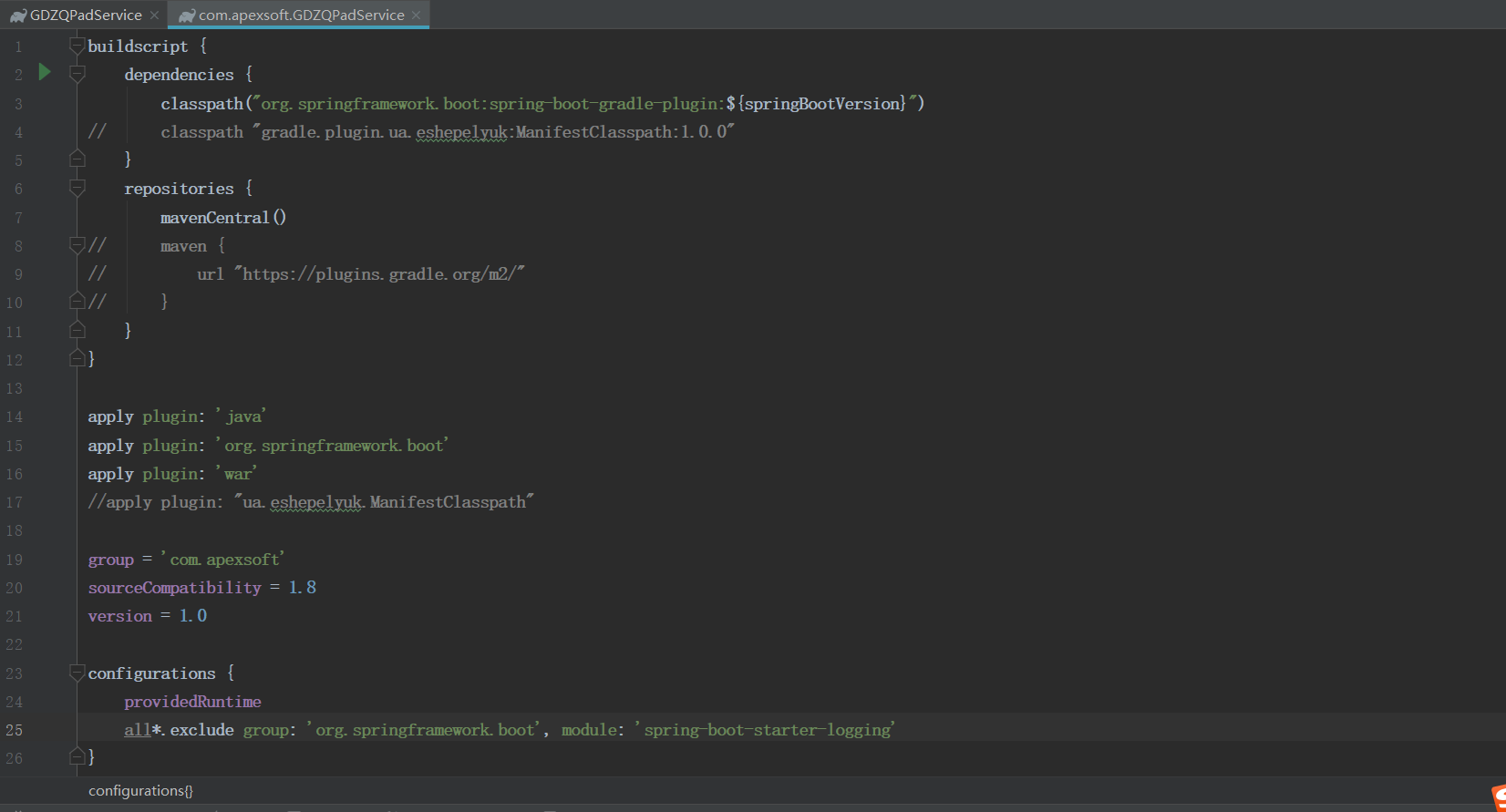Collapse the commented maven block on line 8
The image size is (1506, 812).
[77, 245]
